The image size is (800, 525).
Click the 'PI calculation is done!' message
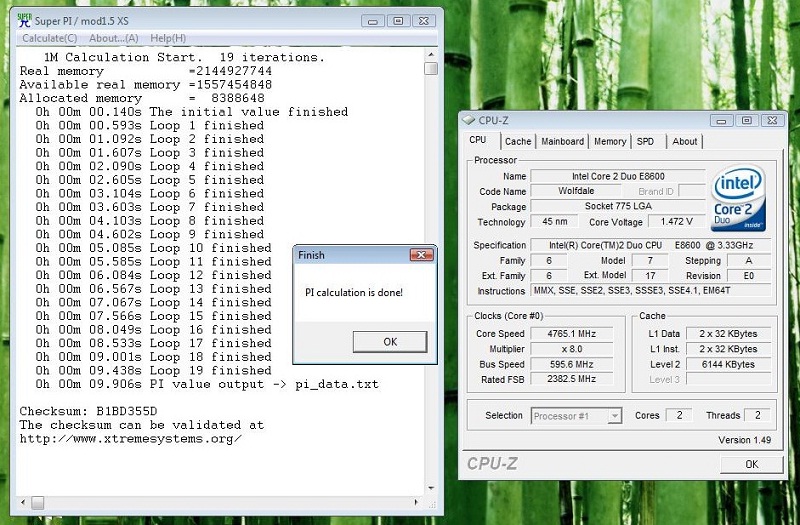[x=354, y=293]
